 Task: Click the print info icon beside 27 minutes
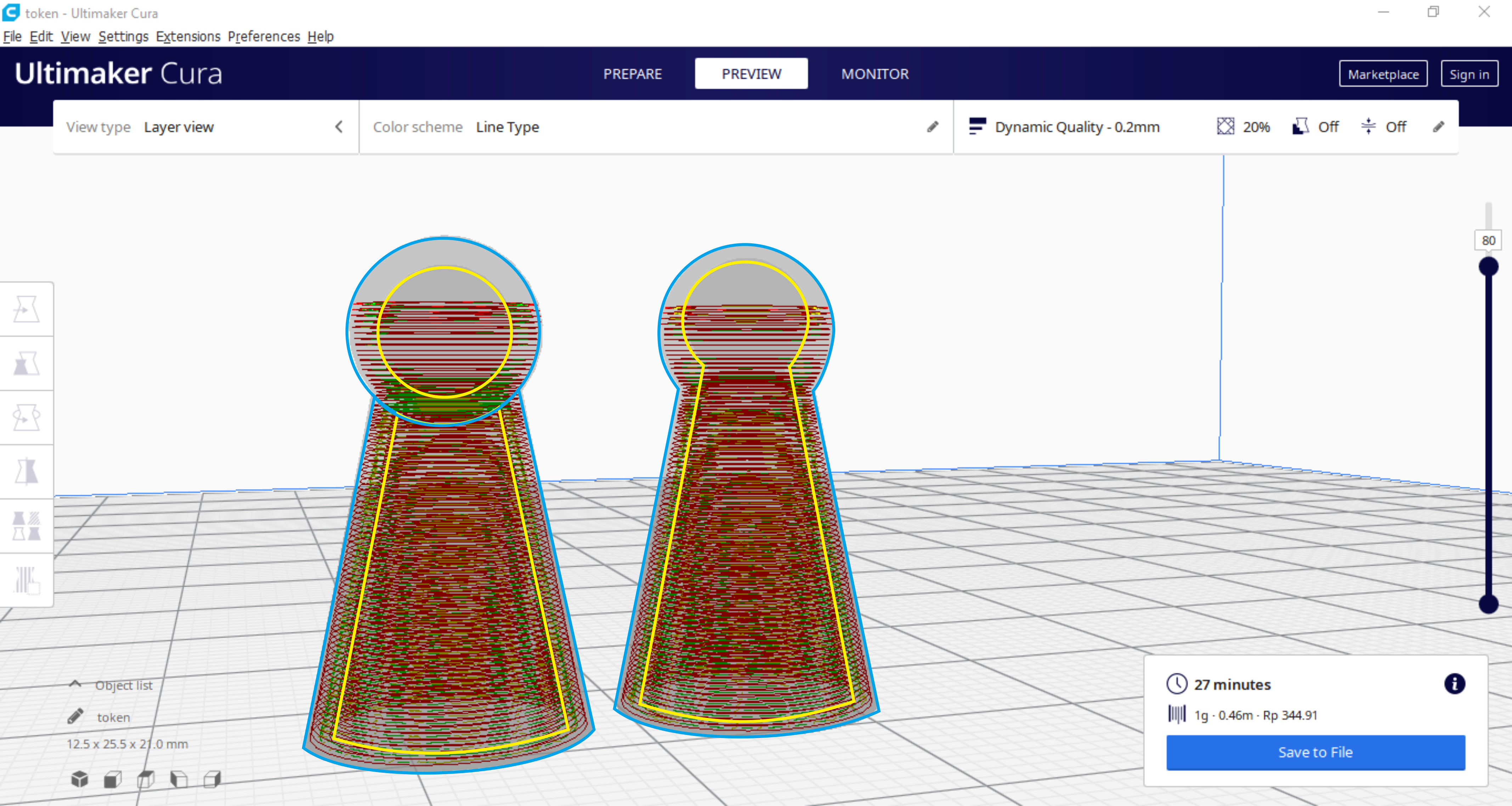click(x=1454, y=684)
